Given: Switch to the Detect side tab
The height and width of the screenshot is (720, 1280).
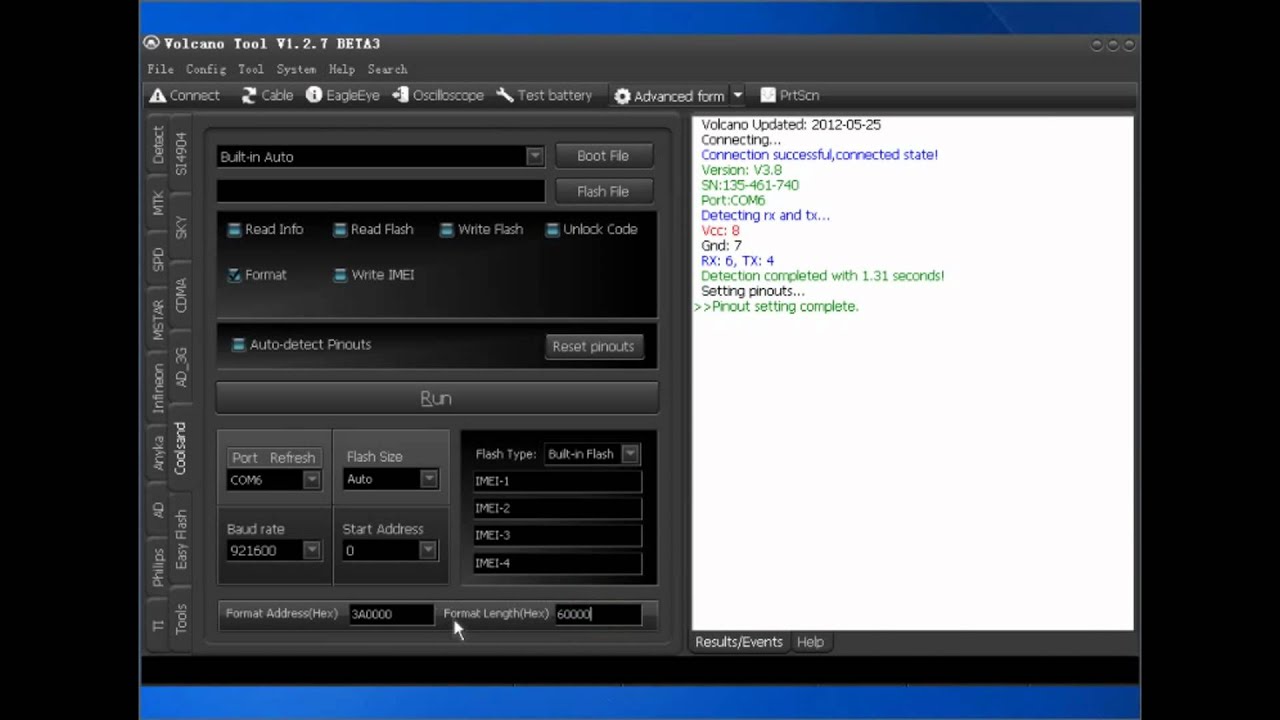Looking at the screenshot, I should click(157, 146).
